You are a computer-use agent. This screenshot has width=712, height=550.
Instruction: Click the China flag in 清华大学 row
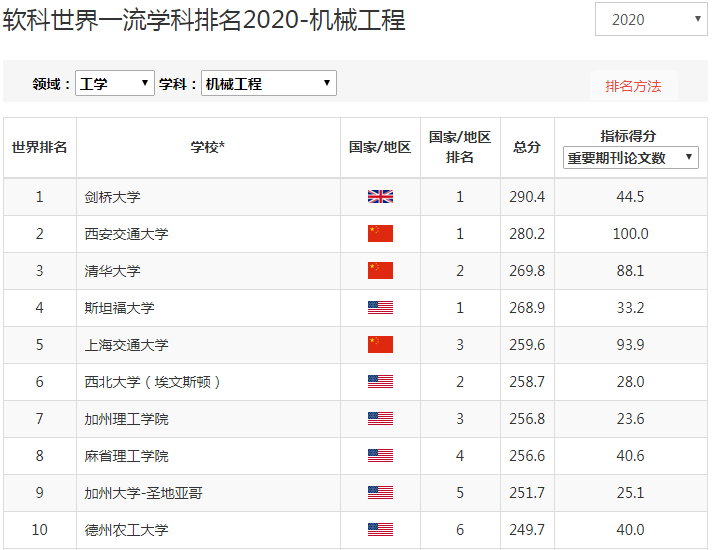tap(380, 271)
